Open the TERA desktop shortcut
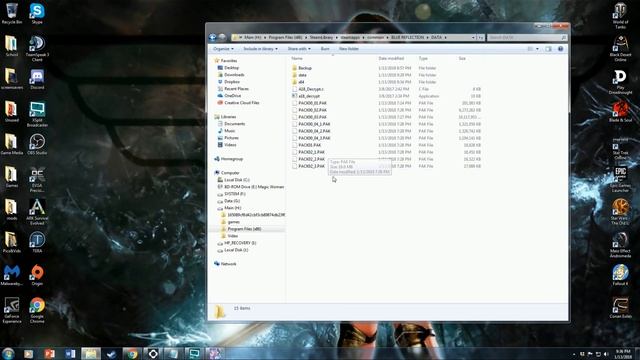The height and width of the screenshot is (360, 640). pyautogui.click(x=37, y=242)
